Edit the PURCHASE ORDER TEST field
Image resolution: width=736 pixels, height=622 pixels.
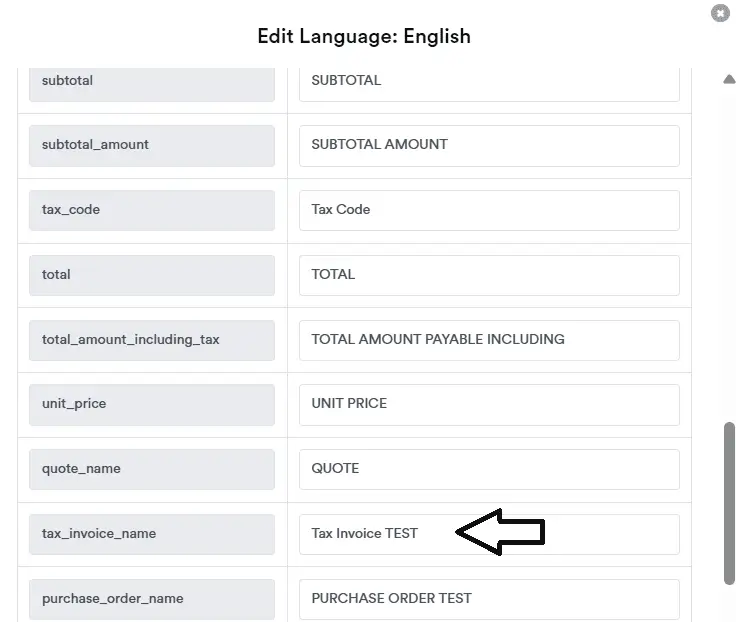point(488,598)
